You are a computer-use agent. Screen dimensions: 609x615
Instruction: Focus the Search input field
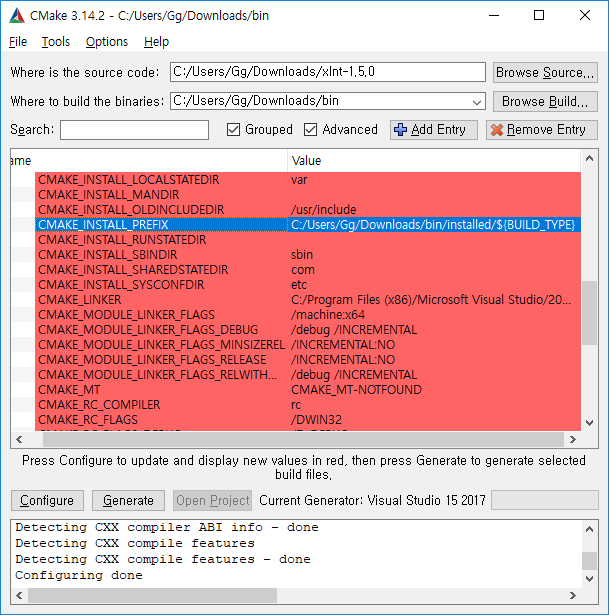134,130
